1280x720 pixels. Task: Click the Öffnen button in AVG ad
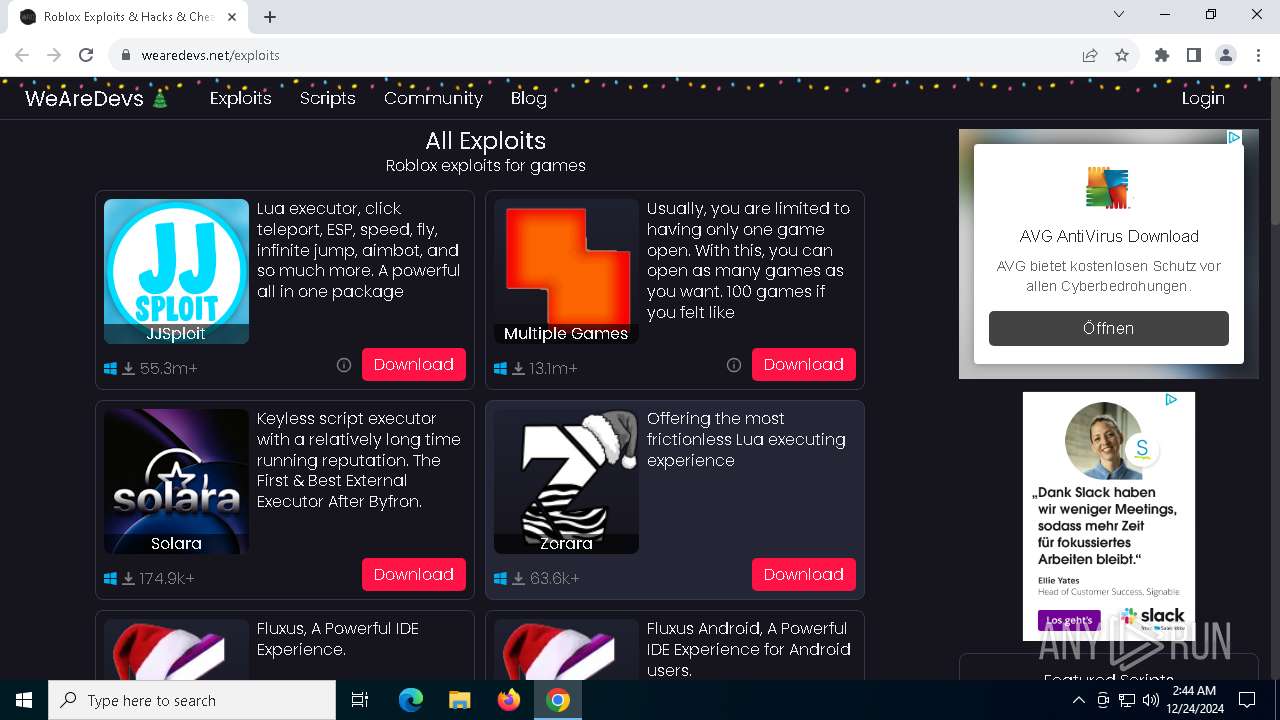pyautogui.click(x=1109, y=328)
